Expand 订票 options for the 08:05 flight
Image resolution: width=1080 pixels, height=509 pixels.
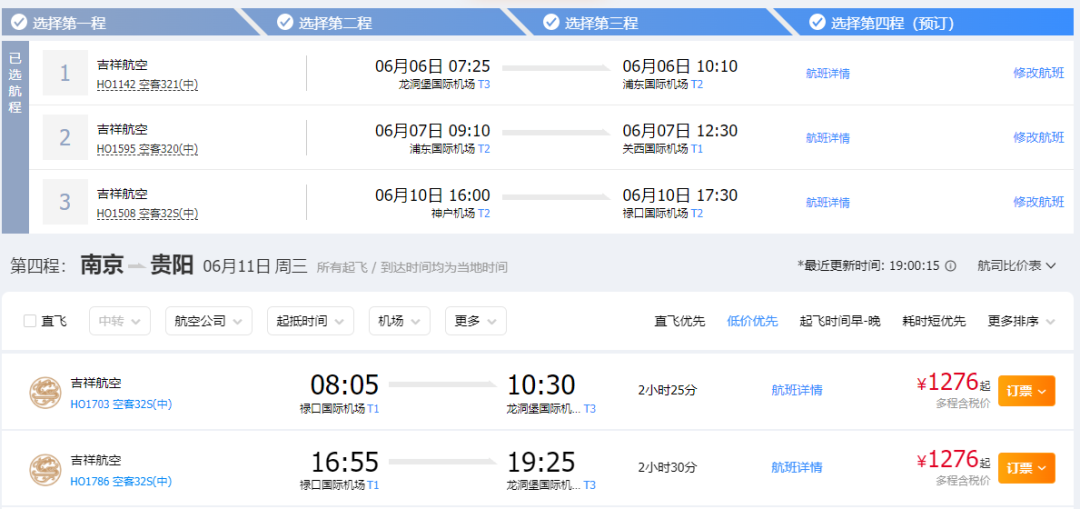coord(1026,391)
